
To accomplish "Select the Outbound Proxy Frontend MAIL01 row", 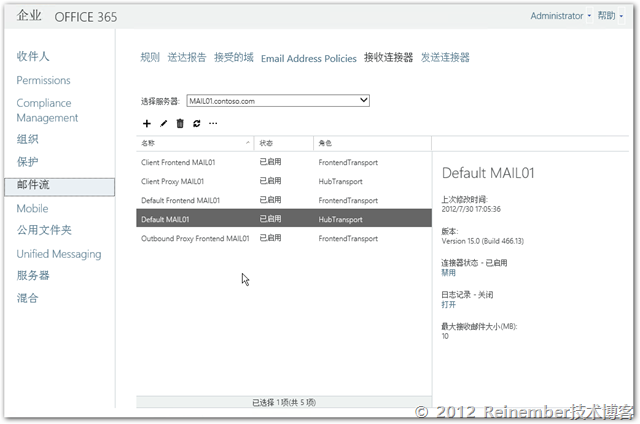I will pos(284,238).
